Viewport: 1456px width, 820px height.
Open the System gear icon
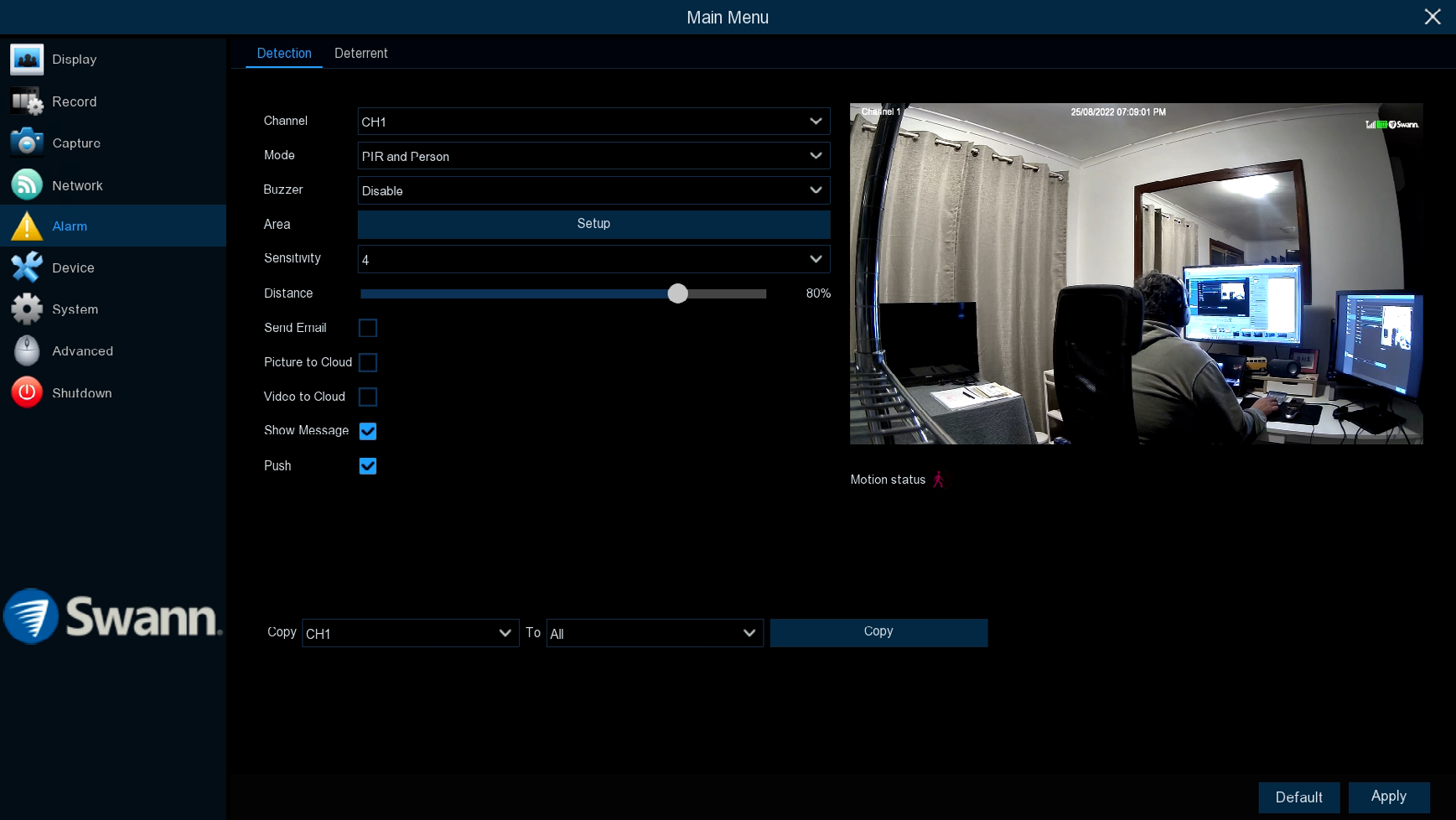point(27,309)
